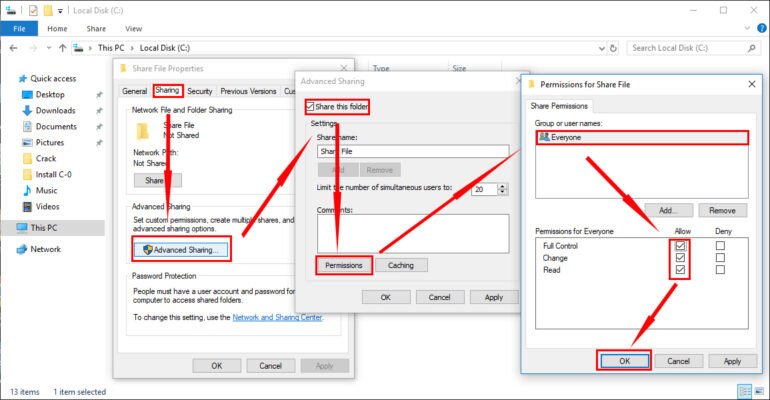The image size is (770, 400).
Task: Open Downloads folder in the sidebar
Action: pos(55,111)
